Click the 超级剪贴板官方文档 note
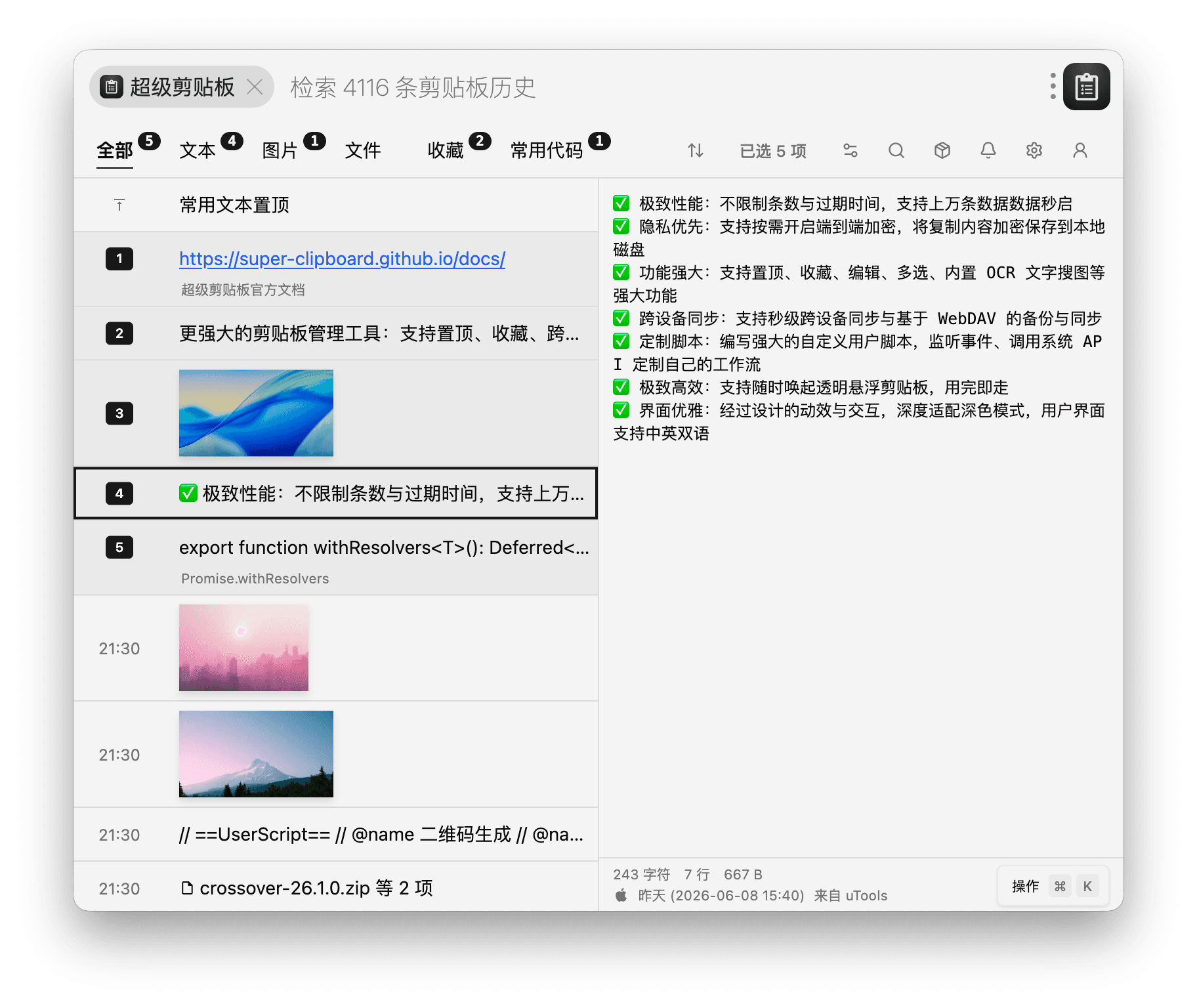 click(x=243, y=290)
